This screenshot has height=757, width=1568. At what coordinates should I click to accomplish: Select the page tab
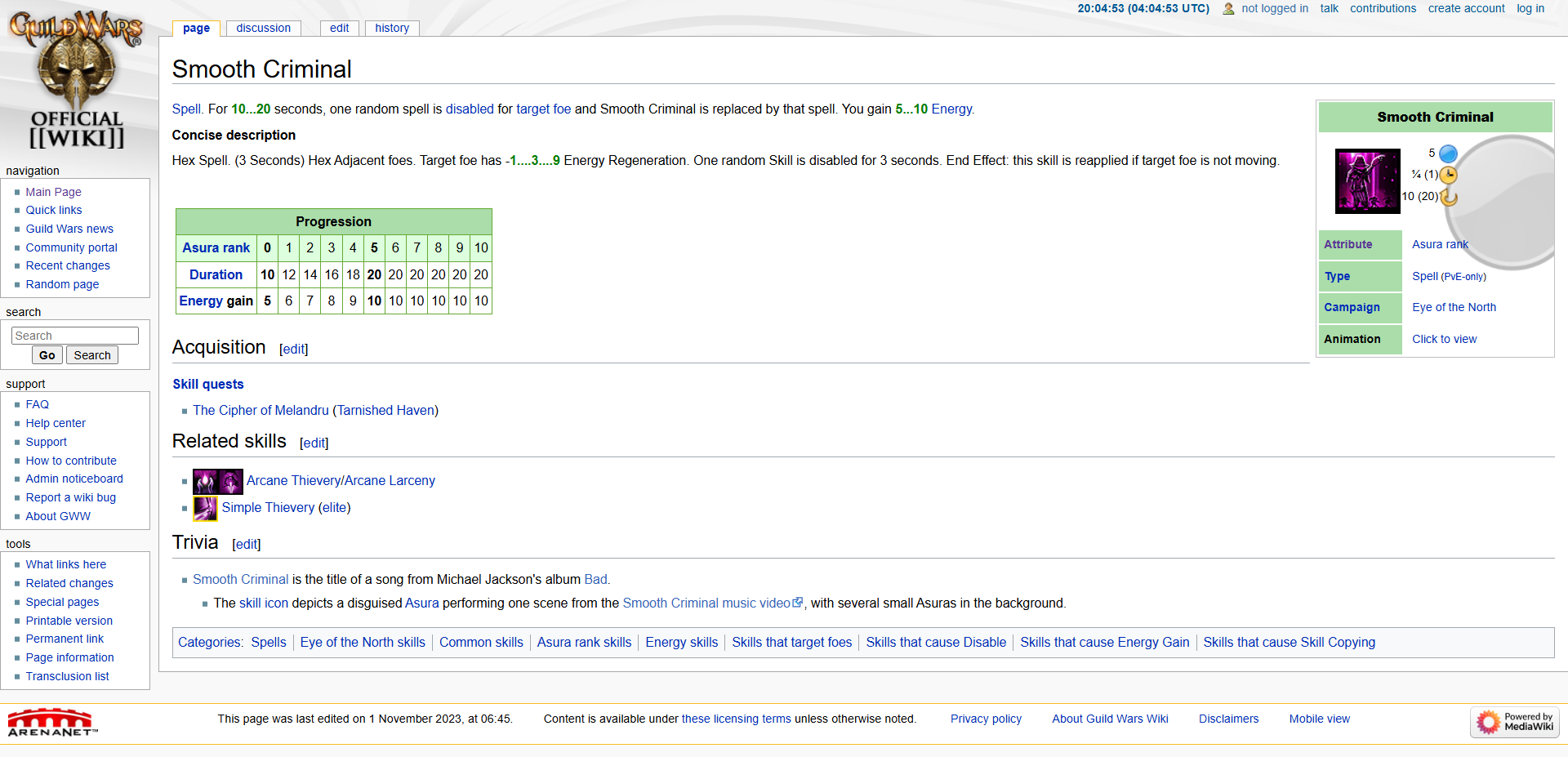coord(196,28)
